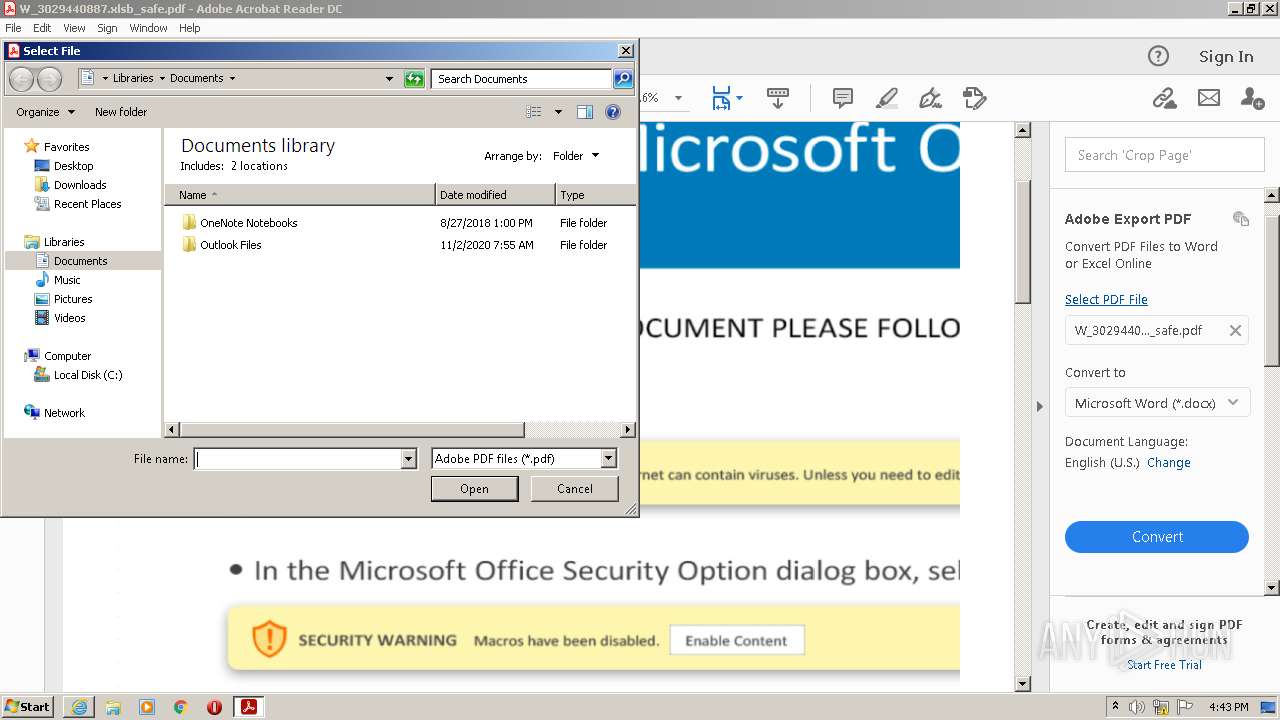Click the Open button in dialog
Screen dimensions: 1280x720
click(x=474, y=489)
